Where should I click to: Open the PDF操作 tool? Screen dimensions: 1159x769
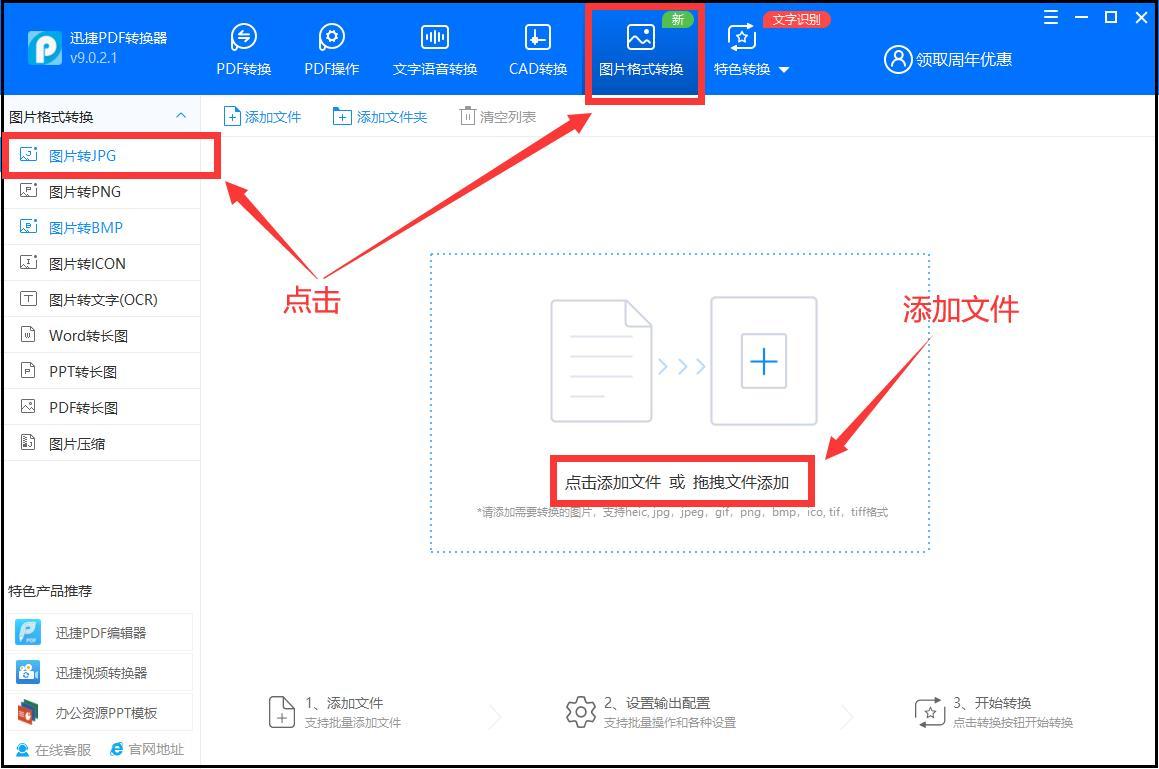[330, 45]
